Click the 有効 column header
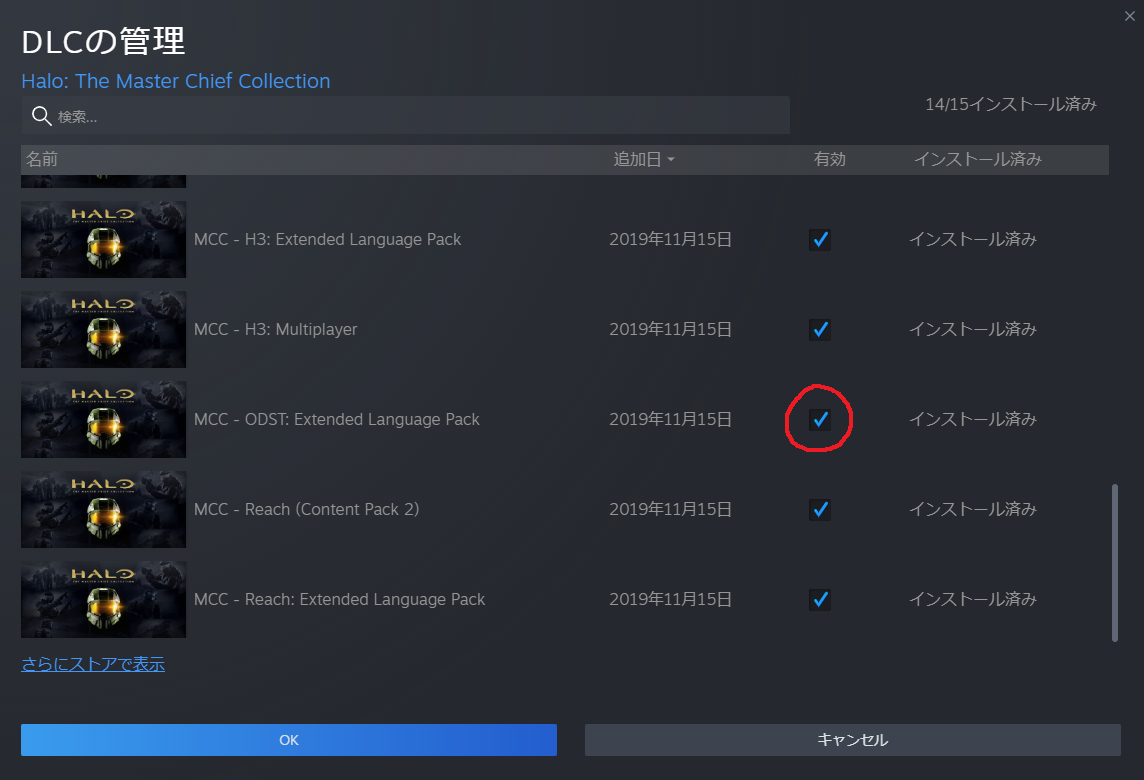1144x780 pixels. [830, 159]
